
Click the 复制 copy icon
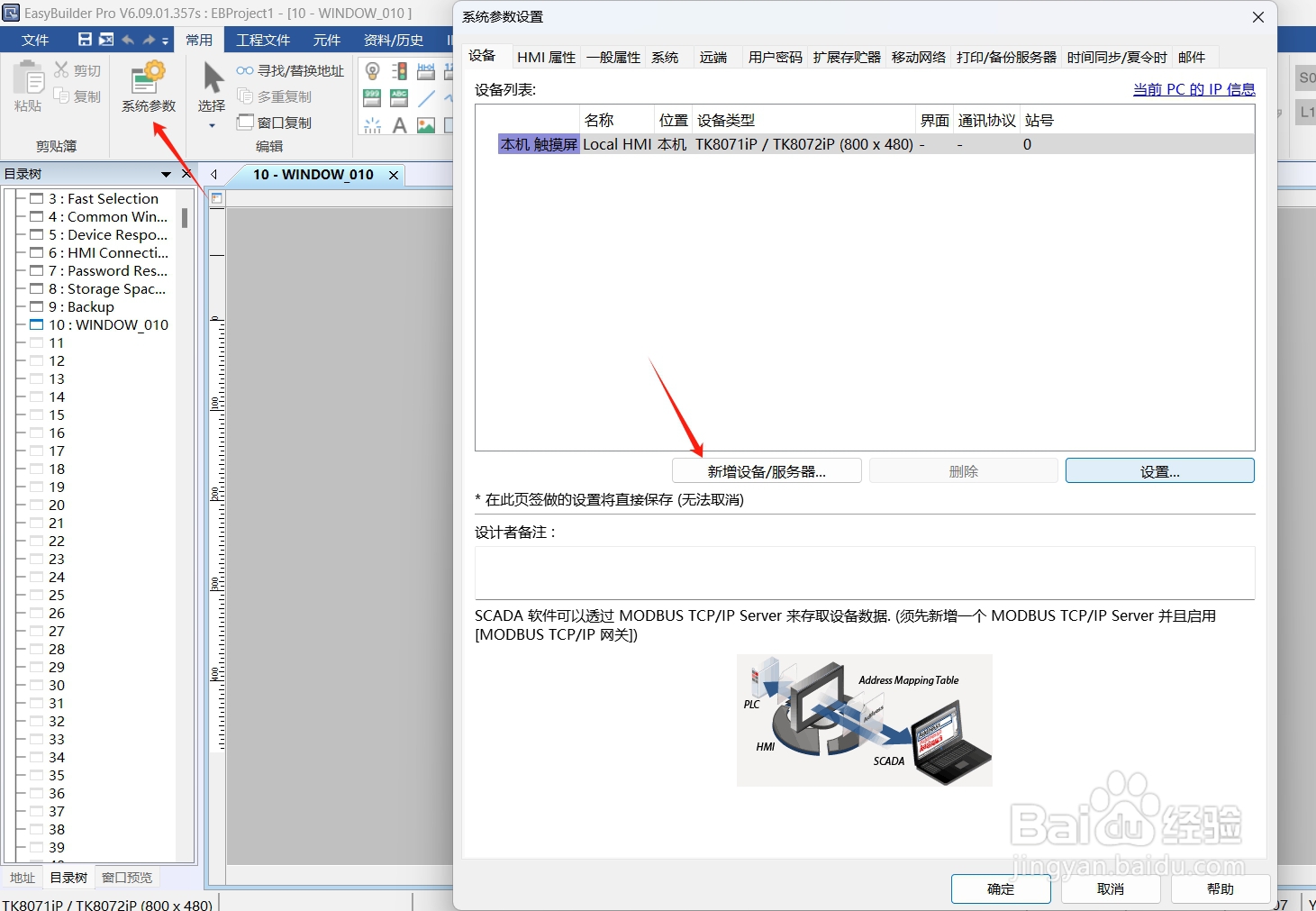pos(61,96)
